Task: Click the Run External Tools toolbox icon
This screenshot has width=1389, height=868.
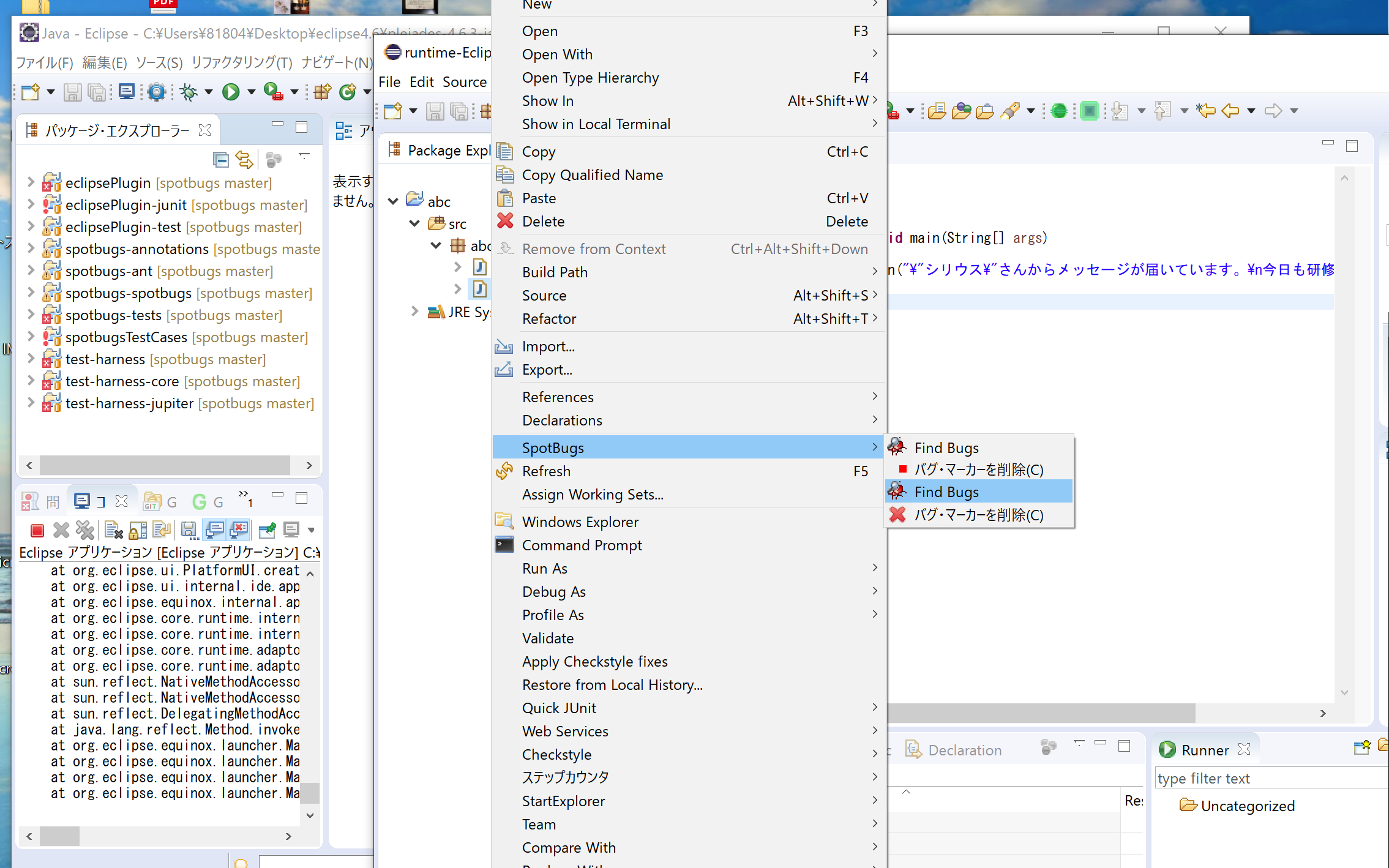Action: pyautogui.click(x=273, y=92)
